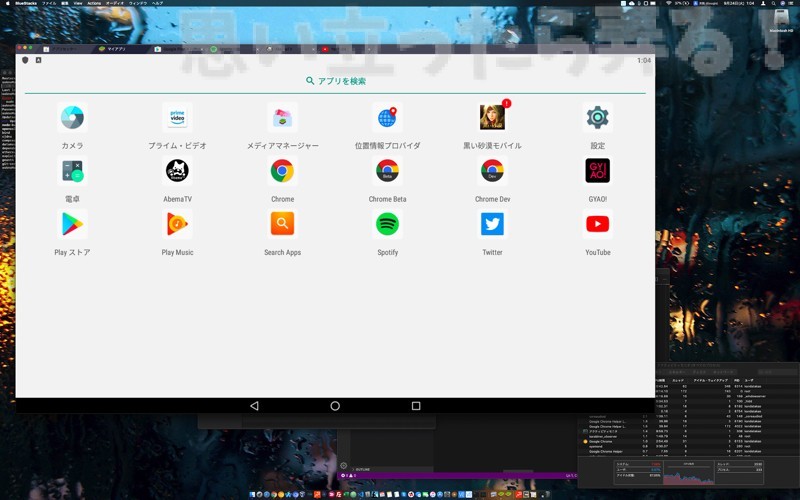Viewport: 800px width, 500px height.
Task: Click the アプリを検索 search field
Action: [x=335, y=81]
